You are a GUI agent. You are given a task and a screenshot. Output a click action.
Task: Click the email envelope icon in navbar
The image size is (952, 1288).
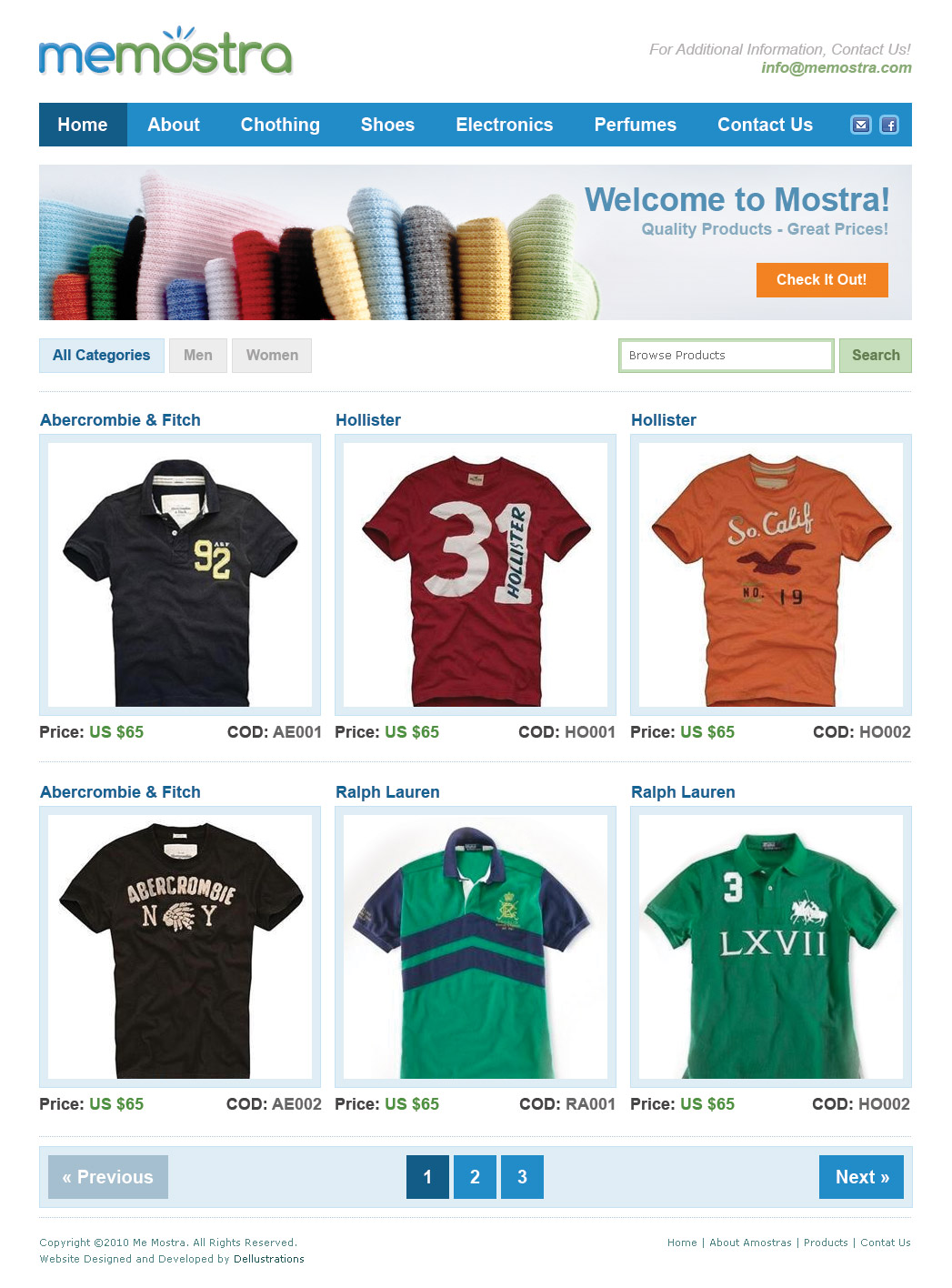click(861, 125)
